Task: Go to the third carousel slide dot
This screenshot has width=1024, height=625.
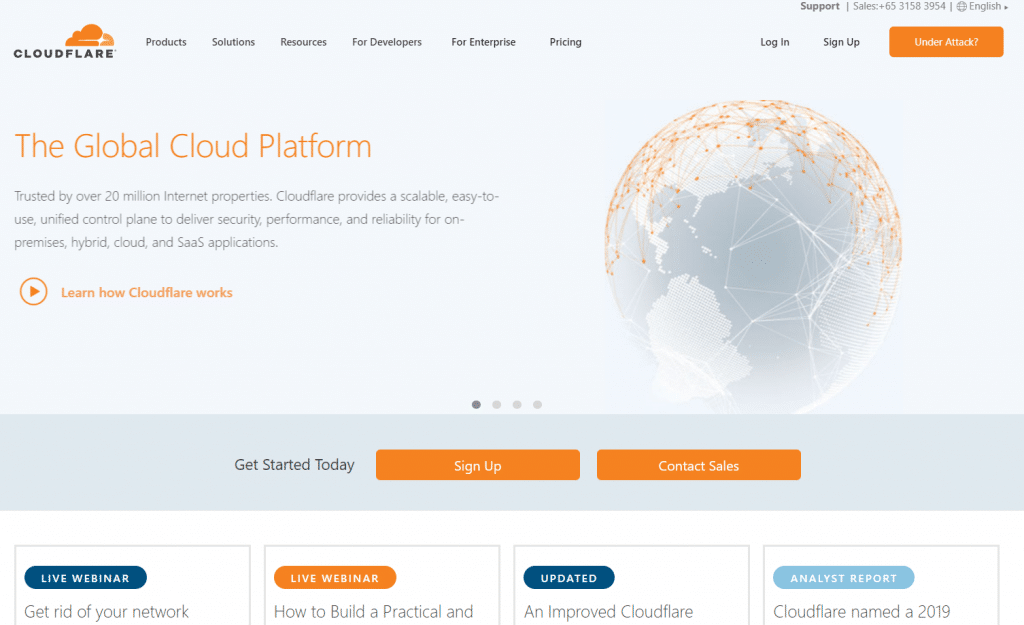Action: tap(517, 405)
